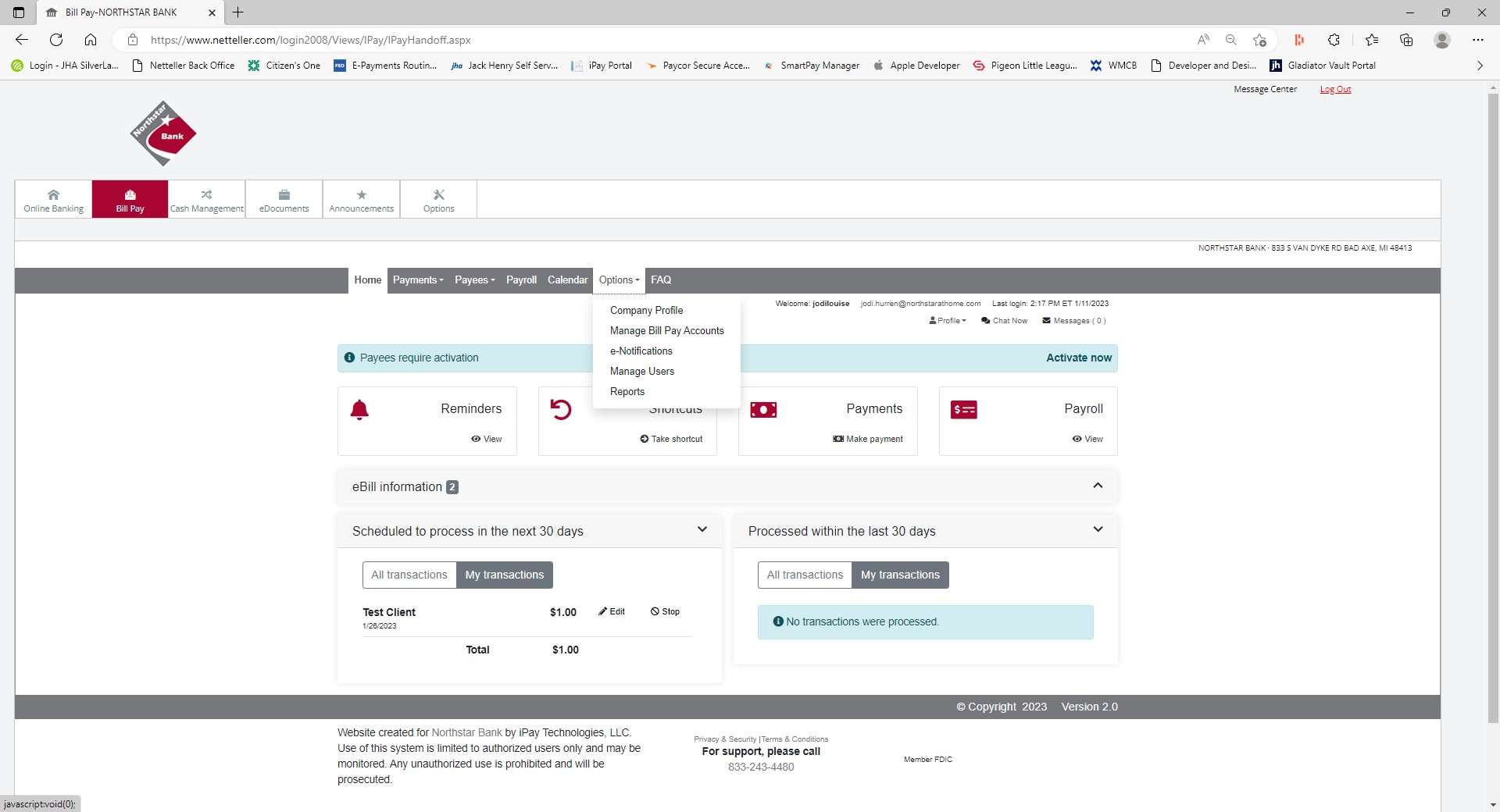Image resolution: width=1500 pixels, height=812 pixels.
Task: Click the eBill information count badge
Action: 452,487
